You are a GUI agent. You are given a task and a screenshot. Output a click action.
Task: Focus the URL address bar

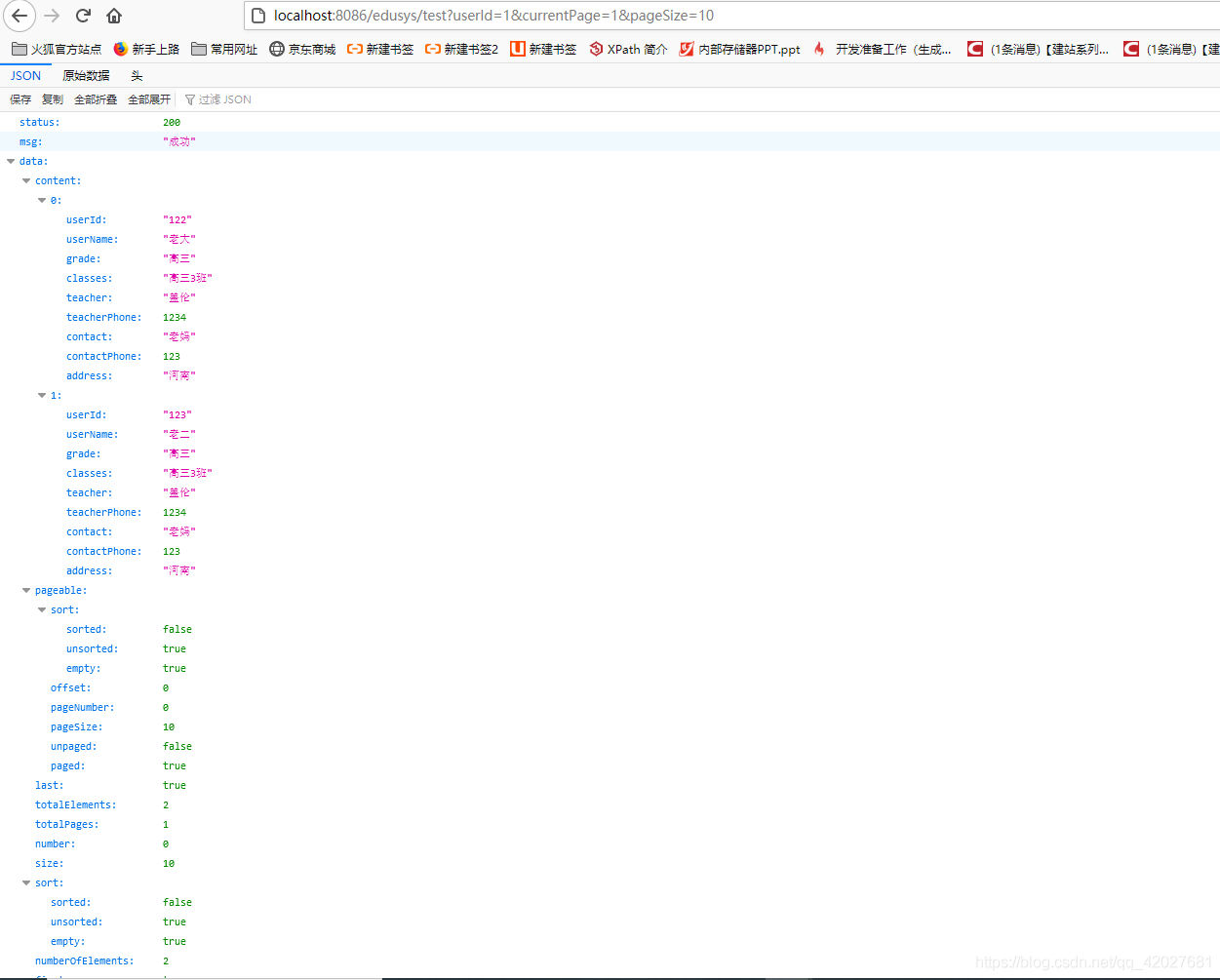click(731, 16)
